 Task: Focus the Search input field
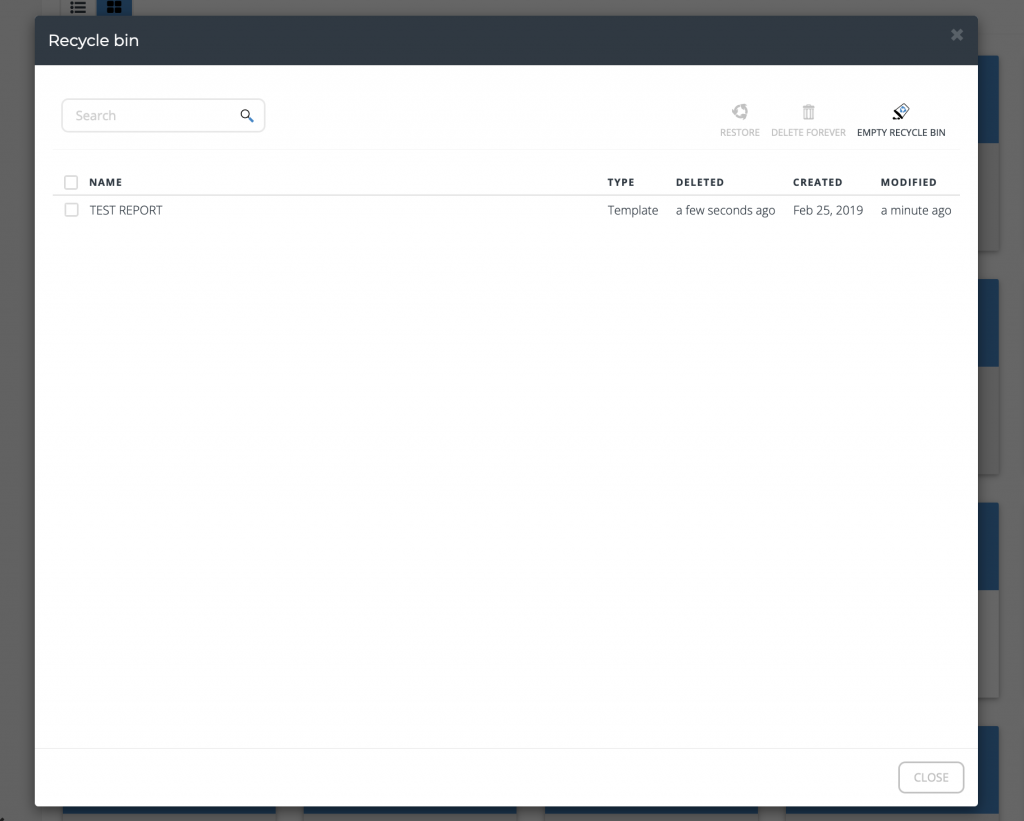(x=150, y=116)
